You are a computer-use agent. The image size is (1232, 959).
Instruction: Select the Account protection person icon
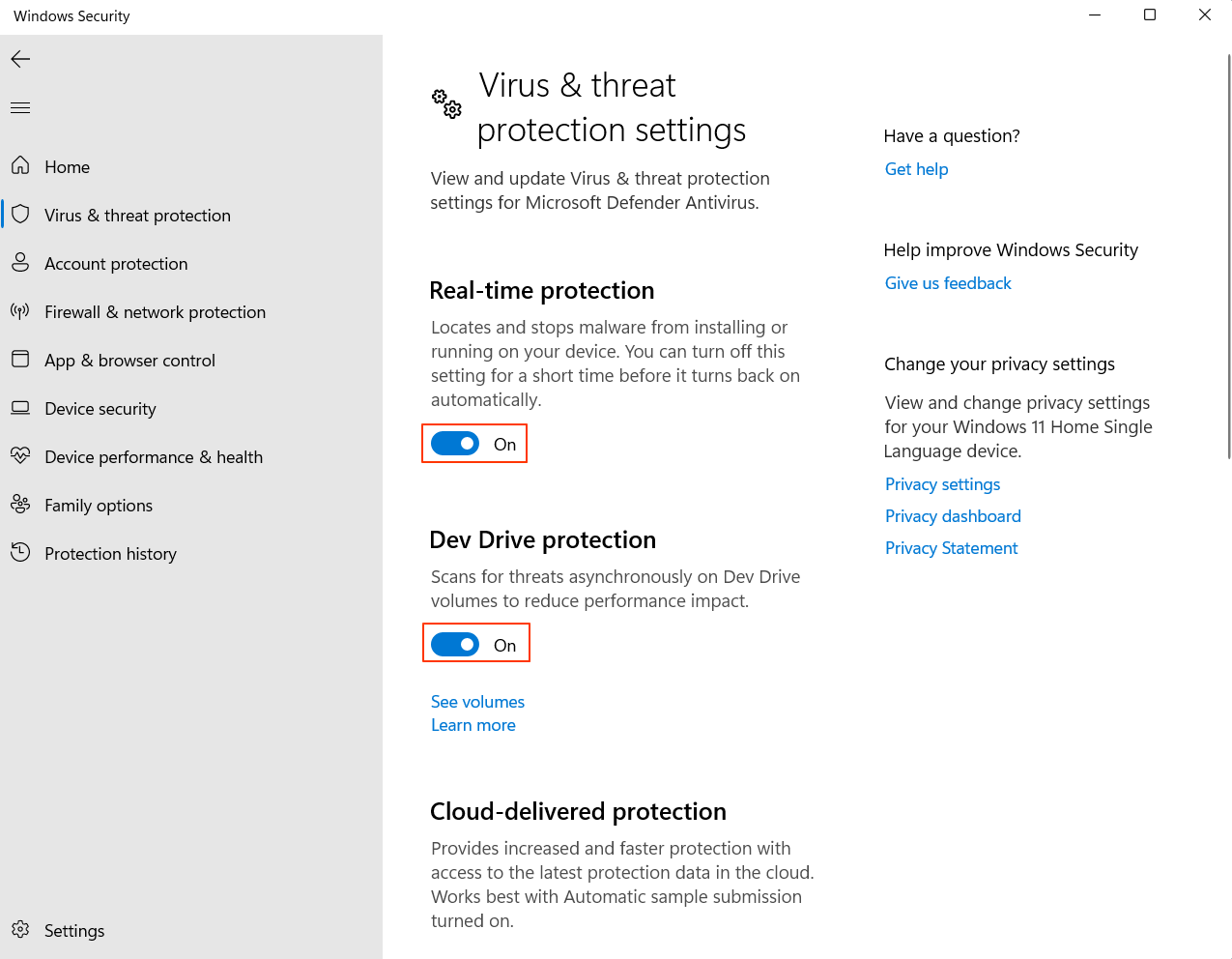[20, 262]
